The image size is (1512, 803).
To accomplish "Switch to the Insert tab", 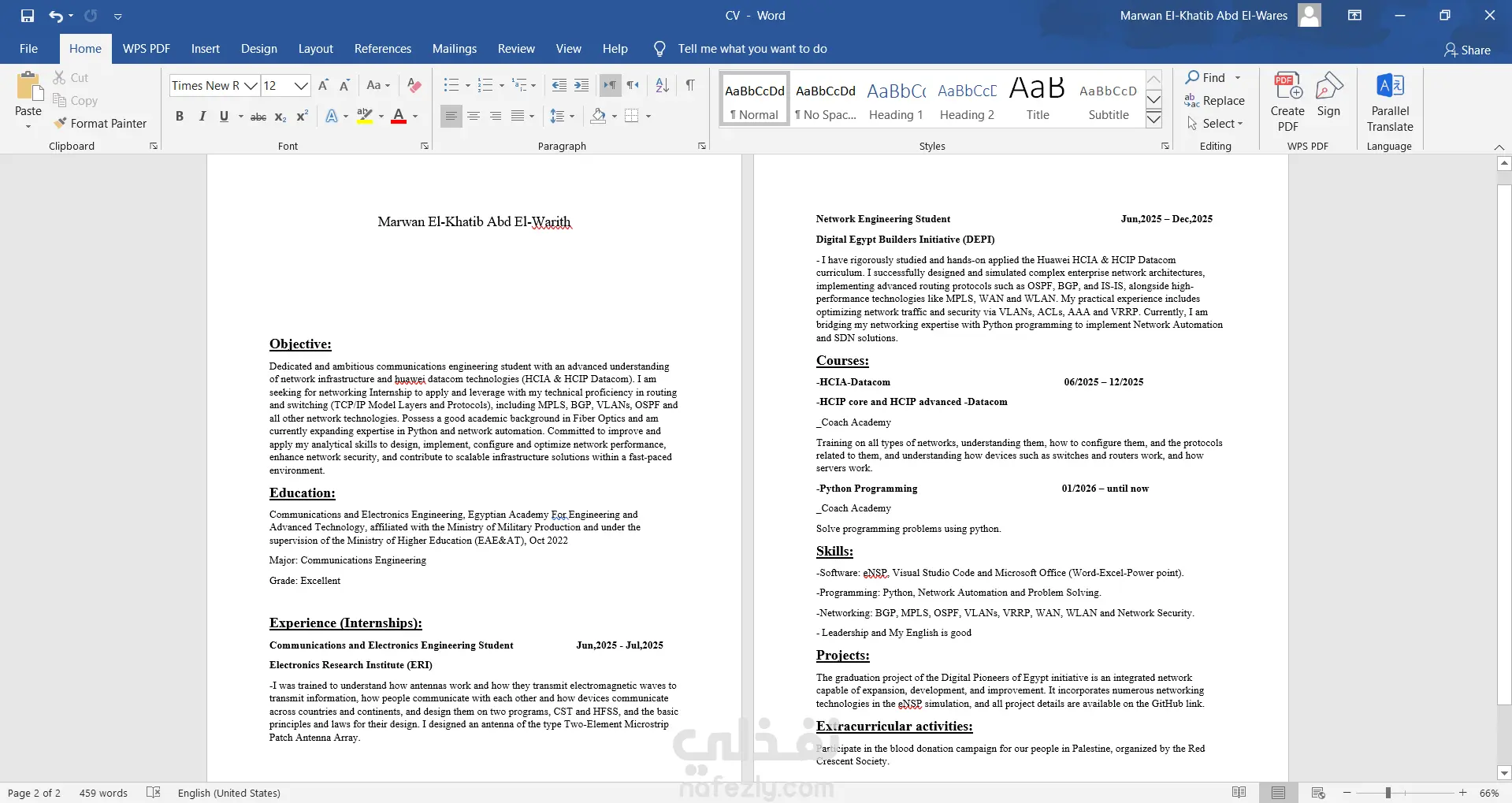I will [x=206, y=49].
